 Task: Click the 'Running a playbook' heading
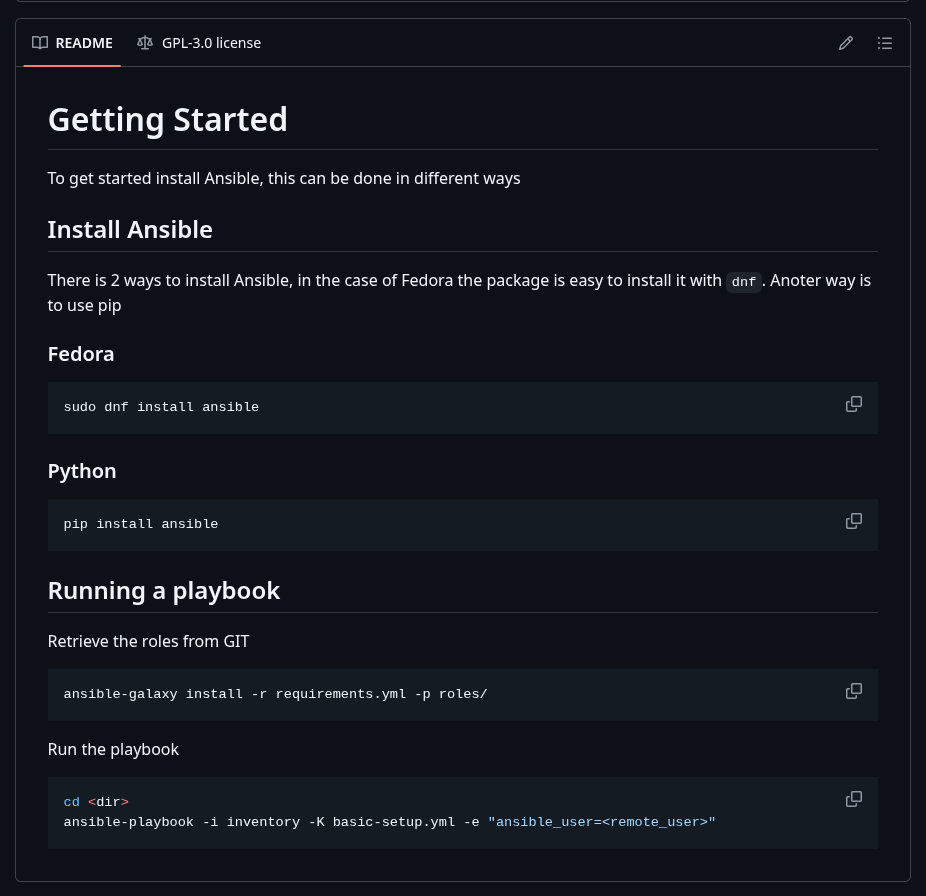(164, 591)
